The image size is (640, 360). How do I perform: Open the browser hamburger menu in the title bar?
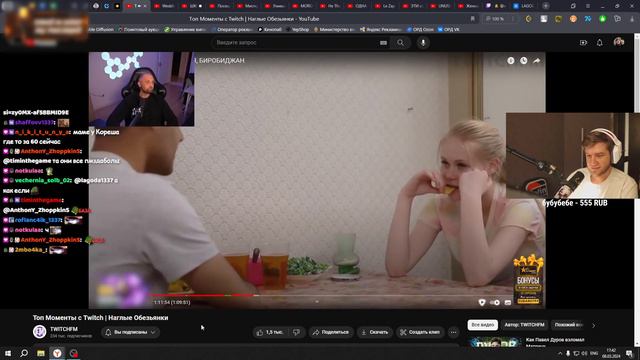point(588,6)
